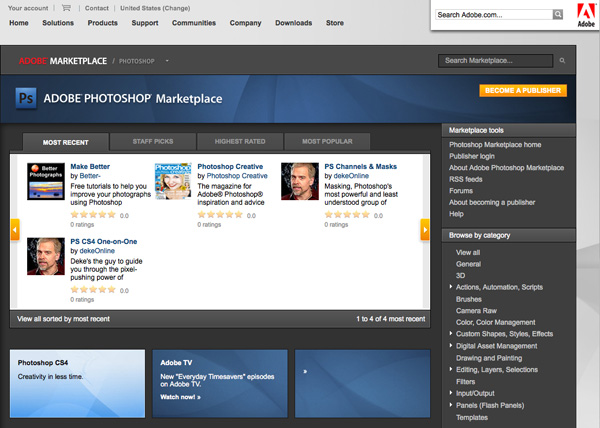
Task: Expand Custom Shapes, Styles, Effects category
Action: coord(450,334)
